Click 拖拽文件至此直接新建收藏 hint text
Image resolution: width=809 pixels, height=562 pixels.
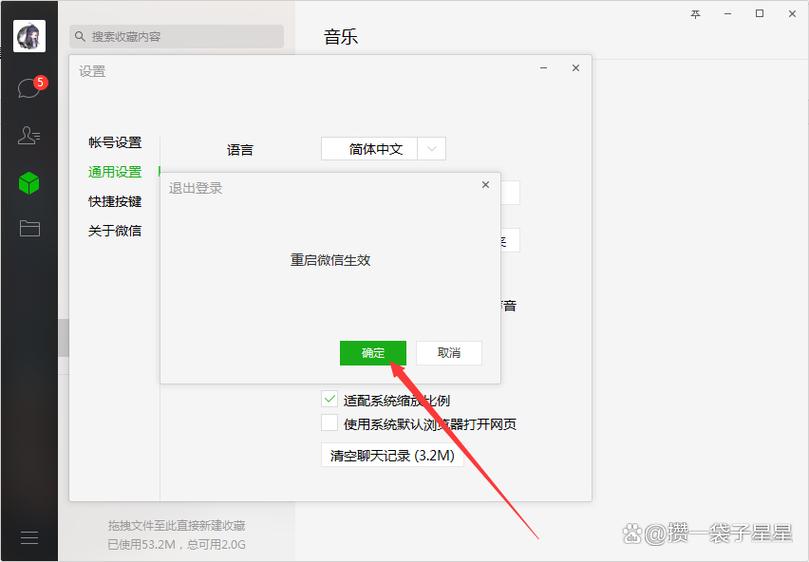point(176,526)
